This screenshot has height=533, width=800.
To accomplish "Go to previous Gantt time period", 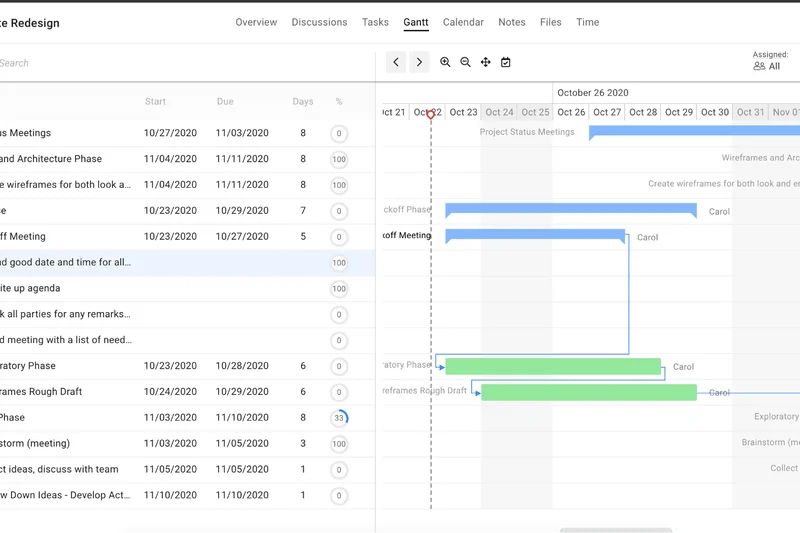I will pos(396,62).
